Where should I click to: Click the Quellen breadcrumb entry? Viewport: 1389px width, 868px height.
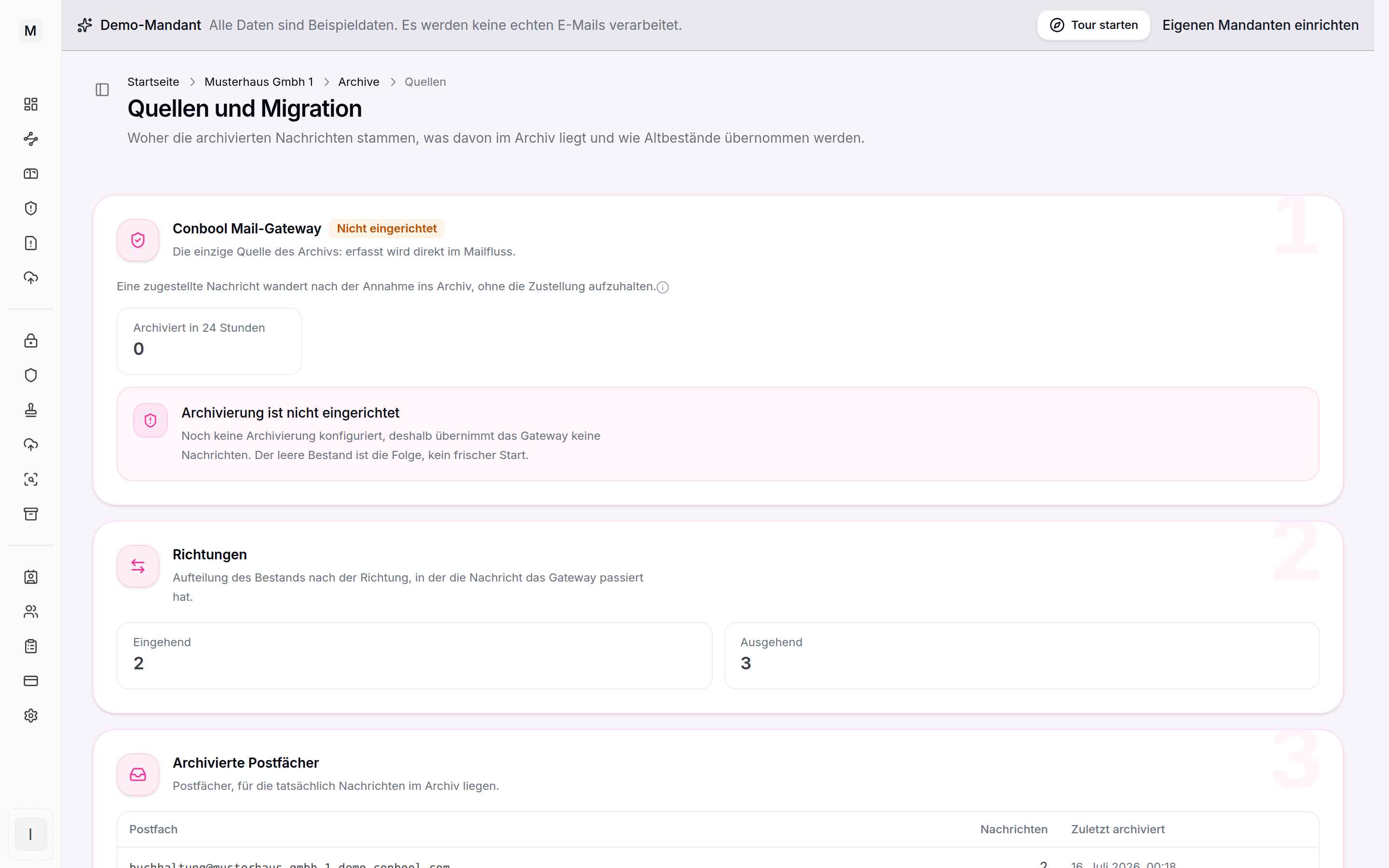click(x=425, y=82)
